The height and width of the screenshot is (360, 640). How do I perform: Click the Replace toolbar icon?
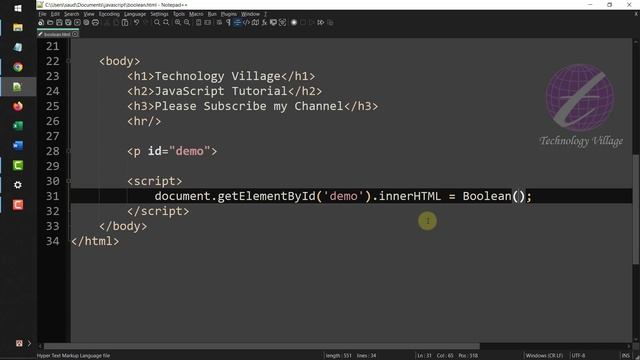166,22
